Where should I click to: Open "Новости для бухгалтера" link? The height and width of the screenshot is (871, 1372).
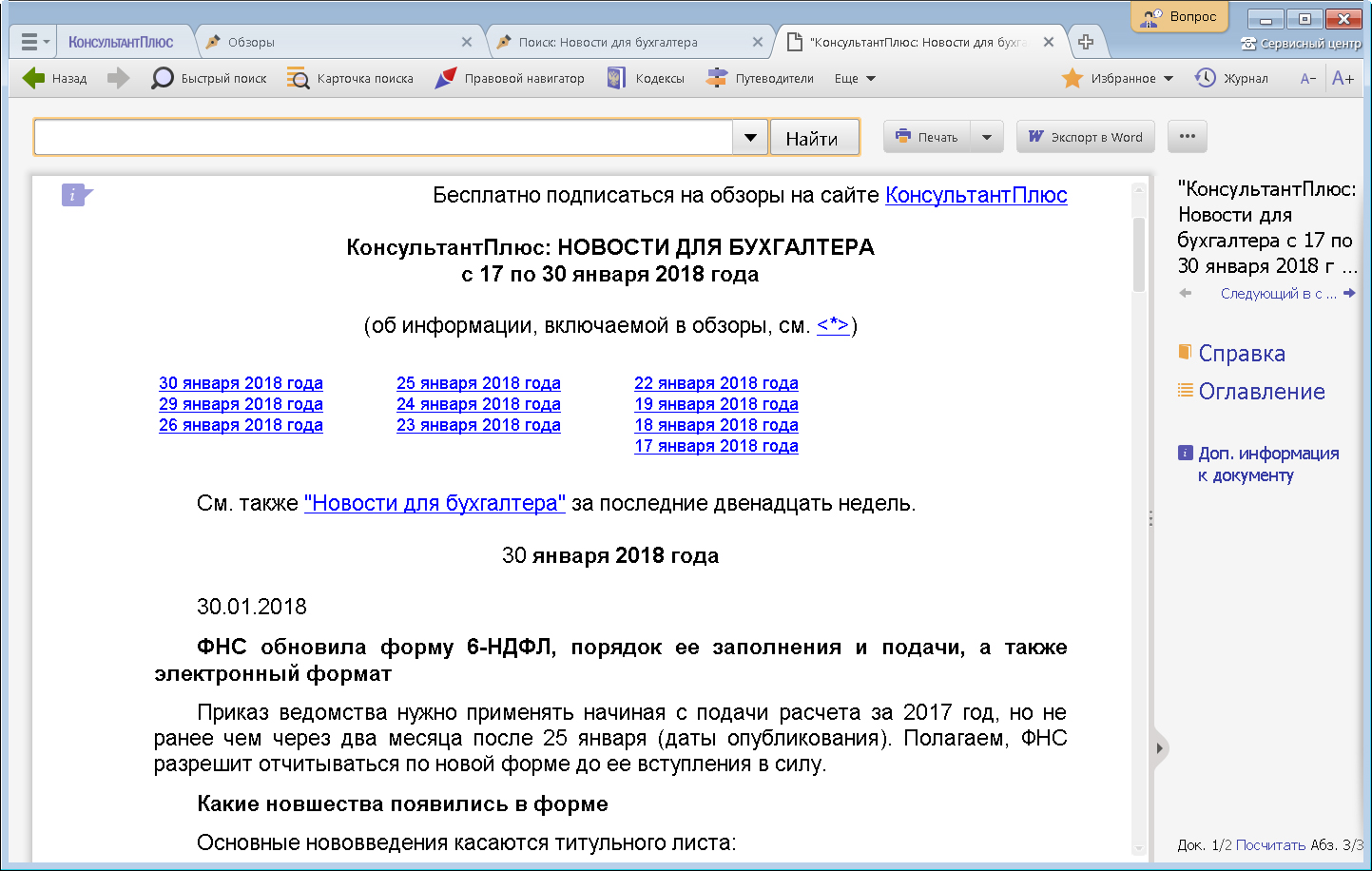(x=435, y=503)
